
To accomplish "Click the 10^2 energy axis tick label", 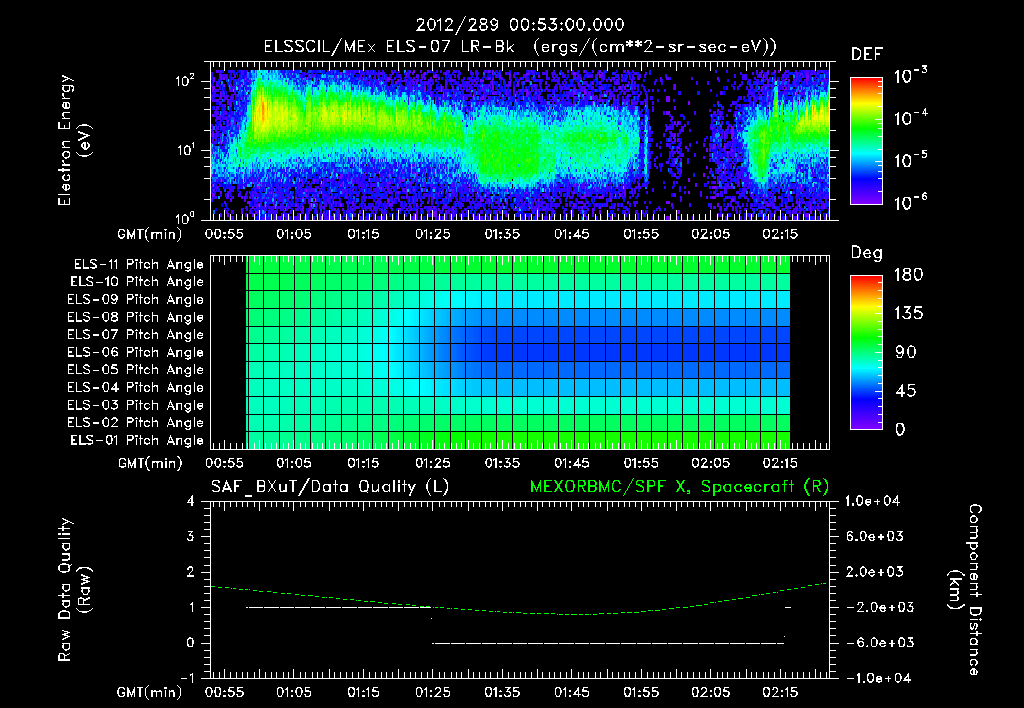I will 185,82.
